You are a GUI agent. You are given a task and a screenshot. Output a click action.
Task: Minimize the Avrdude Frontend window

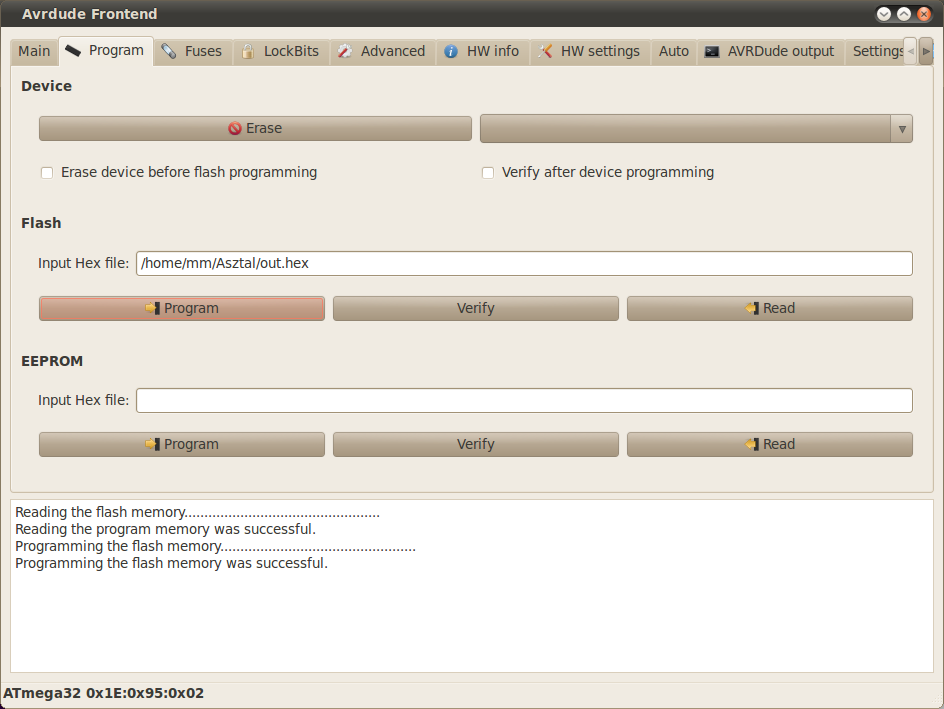click(x=884, y=14)
